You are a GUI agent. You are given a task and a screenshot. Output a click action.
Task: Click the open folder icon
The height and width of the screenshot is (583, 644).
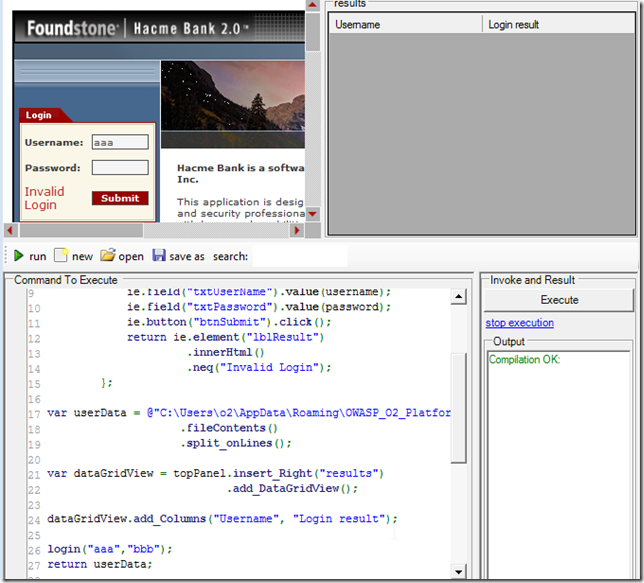point(108,256)
